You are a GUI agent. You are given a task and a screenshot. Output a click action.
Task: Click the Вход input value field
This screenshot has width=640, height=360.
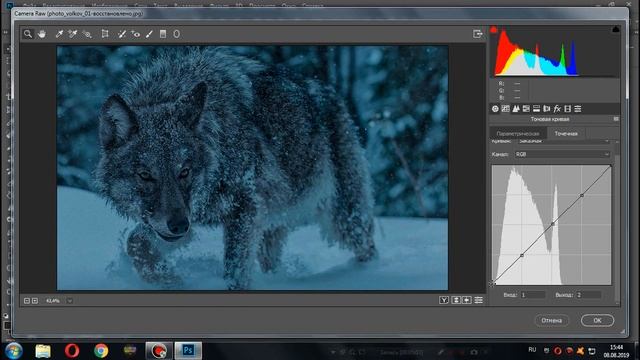[x=533, y=295]
